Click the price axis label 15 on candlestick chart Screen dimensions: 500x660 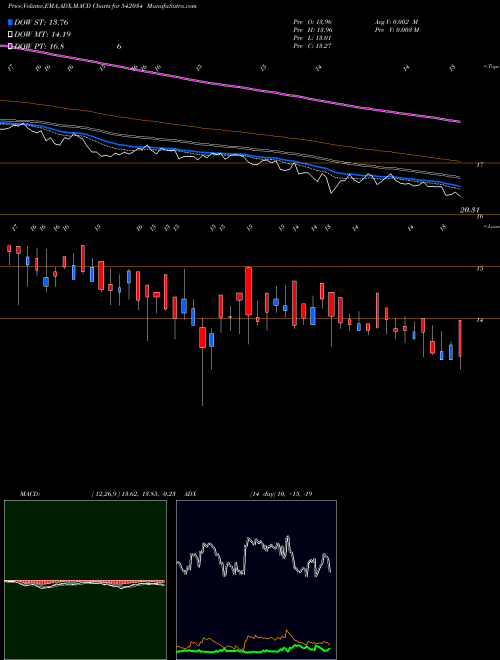479,269
